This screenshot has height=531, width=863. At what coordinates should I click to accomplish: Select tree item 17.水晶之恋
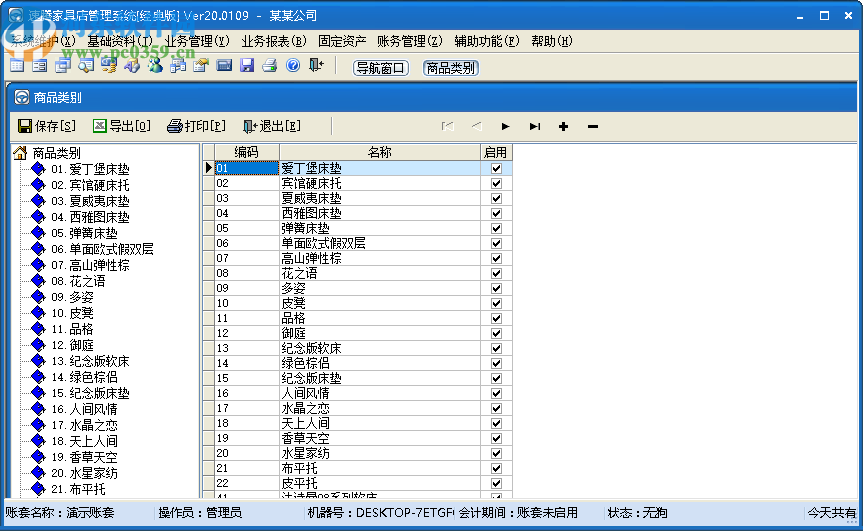(x=84, y=425)
